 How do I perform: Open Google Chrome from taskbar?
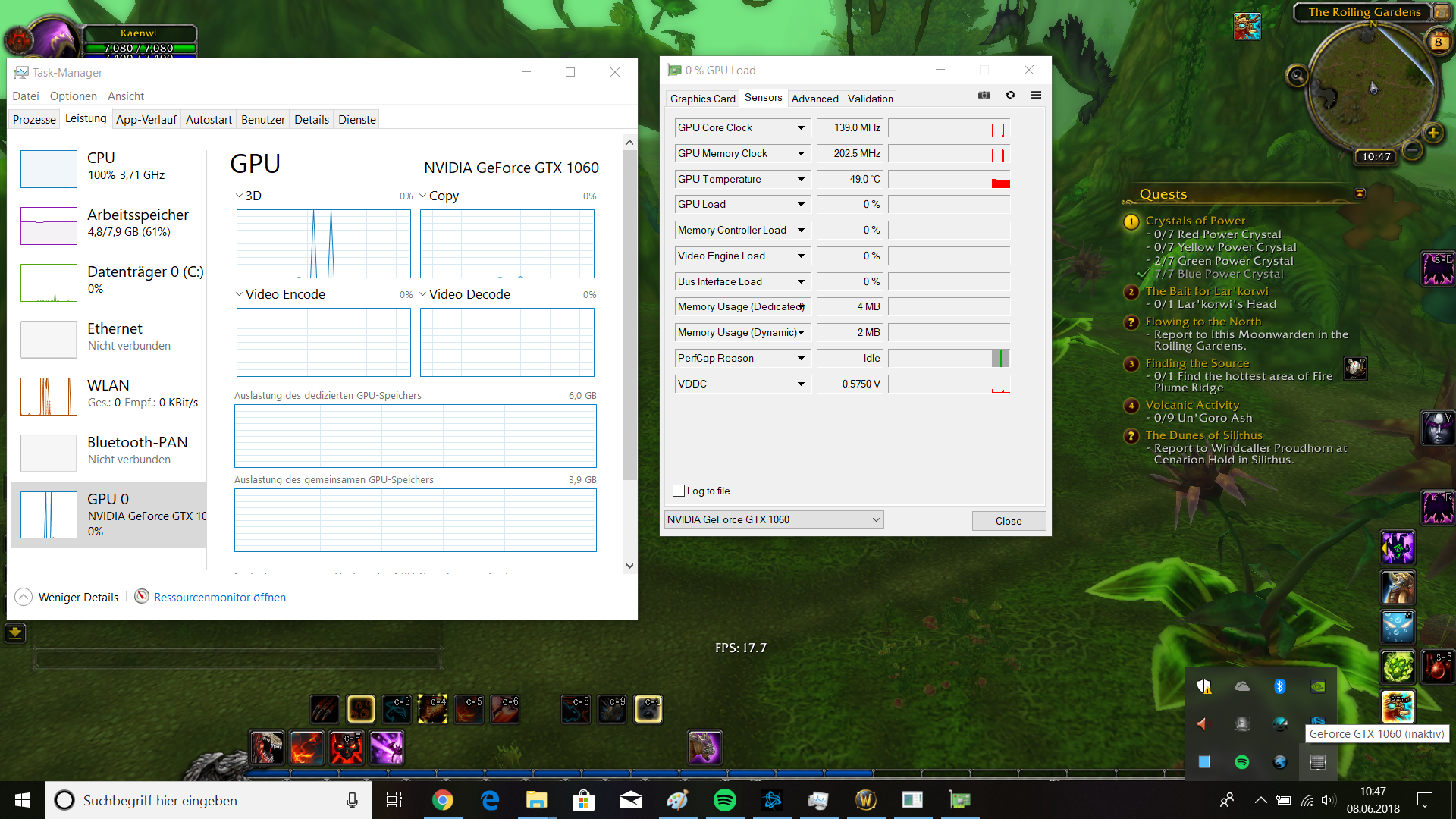442,800
